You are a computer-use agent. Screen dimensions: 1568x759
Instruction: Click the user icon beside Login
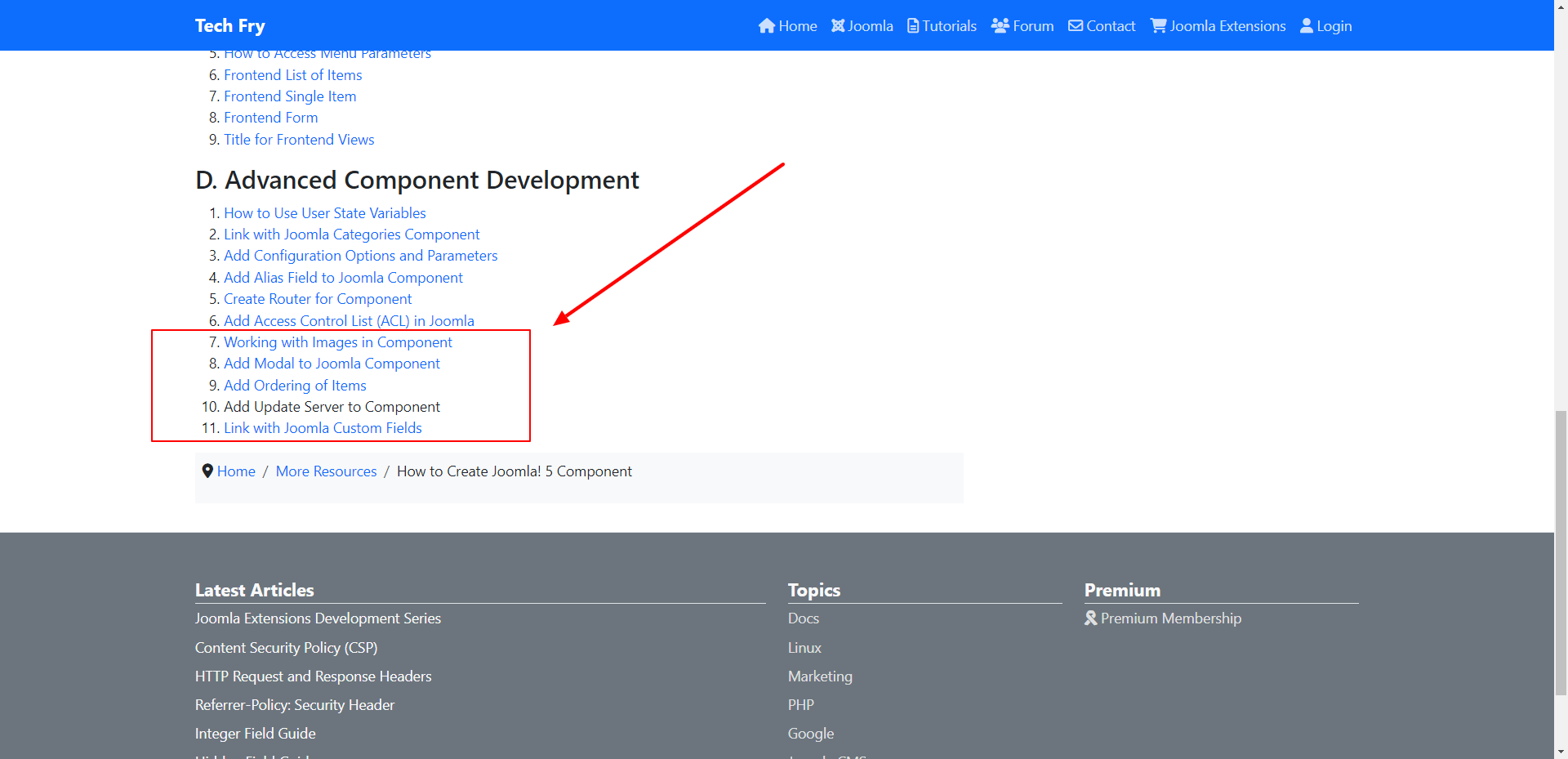pyautogui.click(x=1307, y=26)
